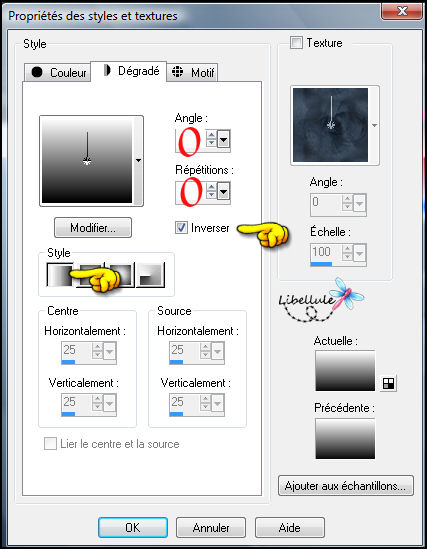Screen dimensions: 427x549
Task: Click the Modifier... button
Action: coord(93,228)
